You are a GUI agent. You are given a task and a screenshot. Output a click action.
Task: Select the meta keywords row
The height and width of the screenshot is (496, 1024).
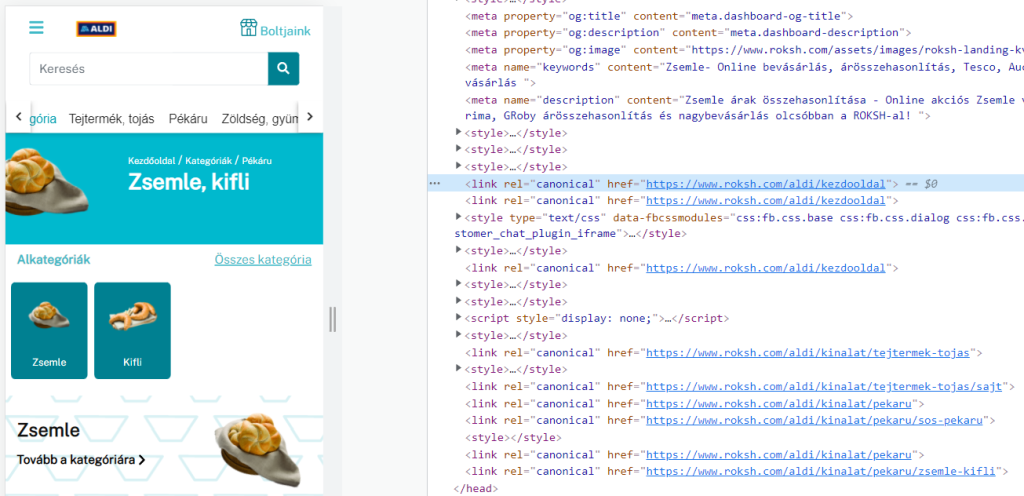pos(744,74)
